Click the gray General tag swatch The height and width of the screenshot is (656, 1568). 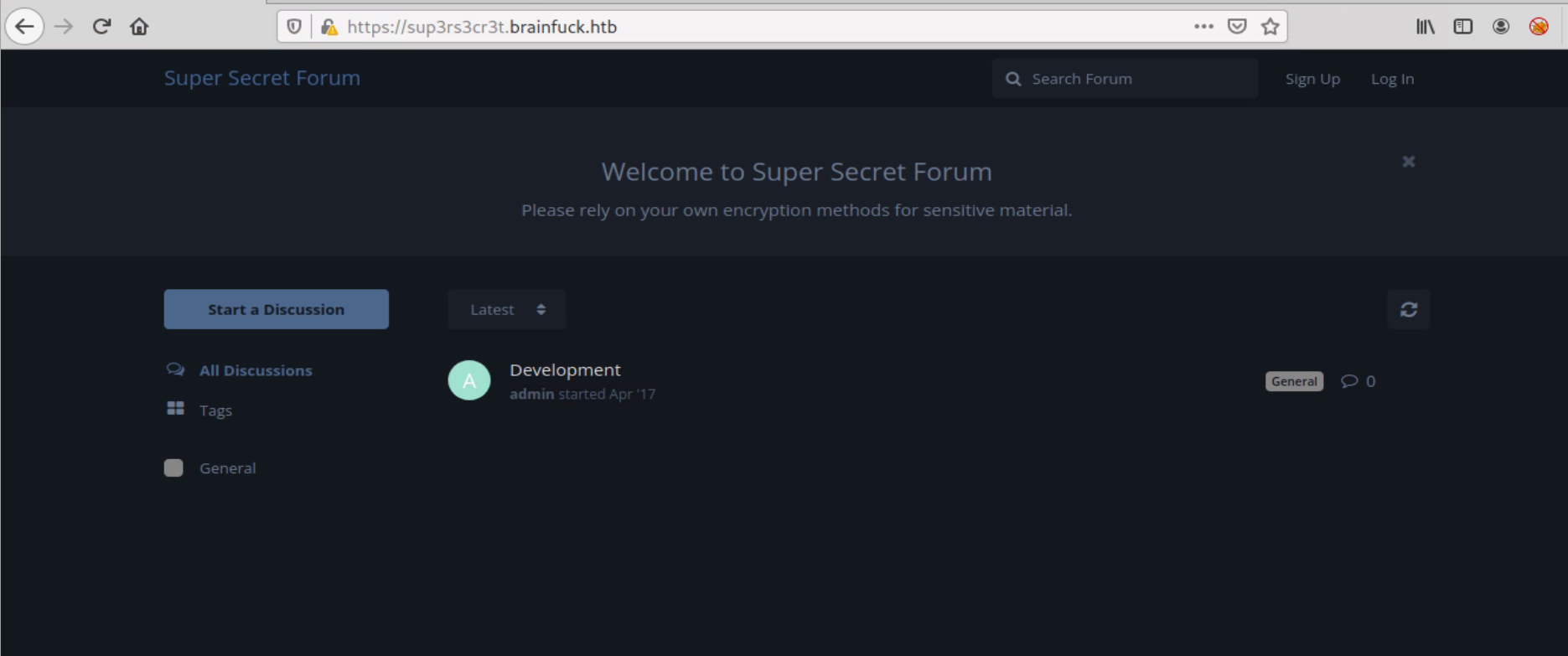pos(173,467)
